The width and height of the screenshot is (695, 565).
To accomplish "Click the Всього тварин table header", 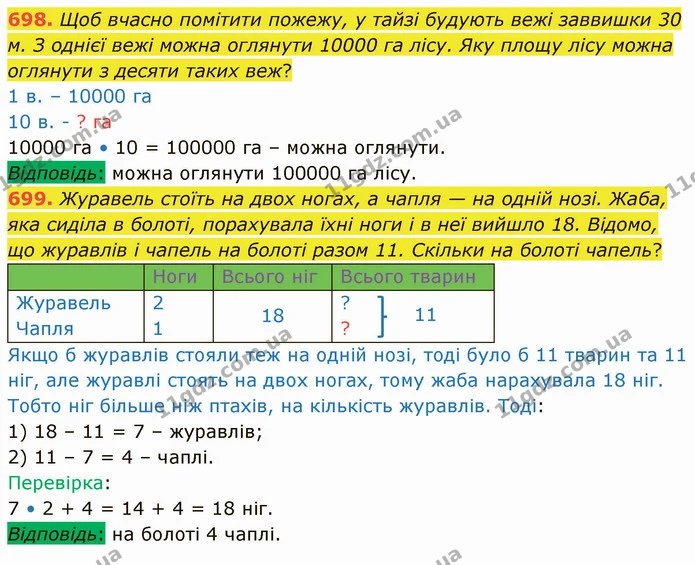I will pos(408,277).
